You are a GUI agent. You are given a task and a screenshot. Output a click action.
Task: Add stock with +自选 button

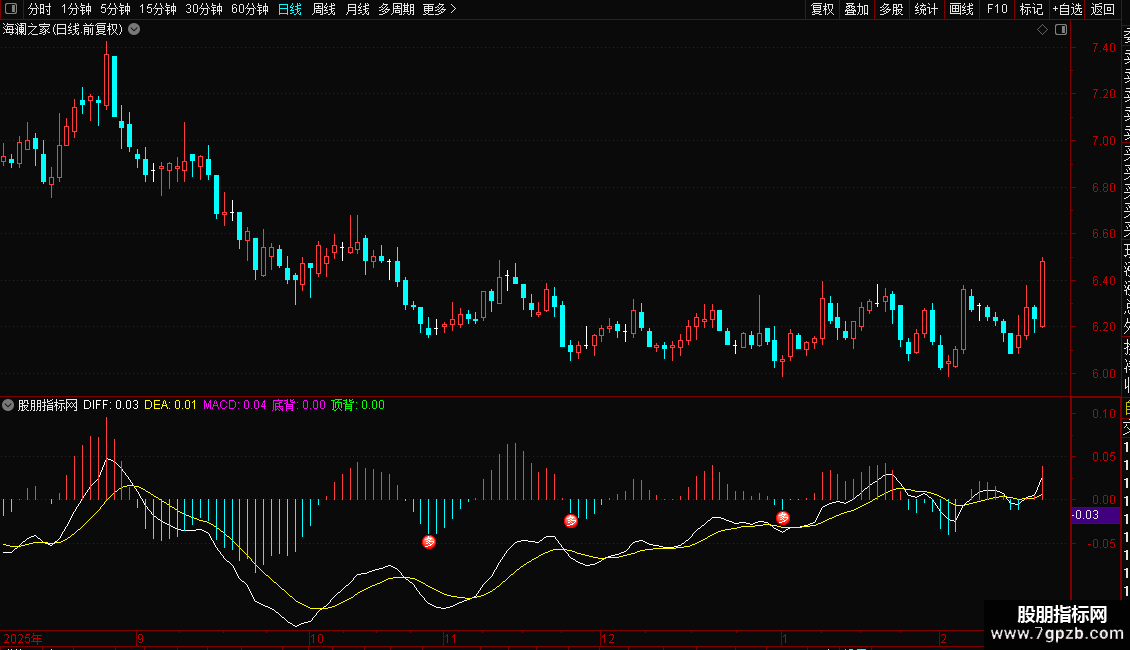coord(1067,9)
